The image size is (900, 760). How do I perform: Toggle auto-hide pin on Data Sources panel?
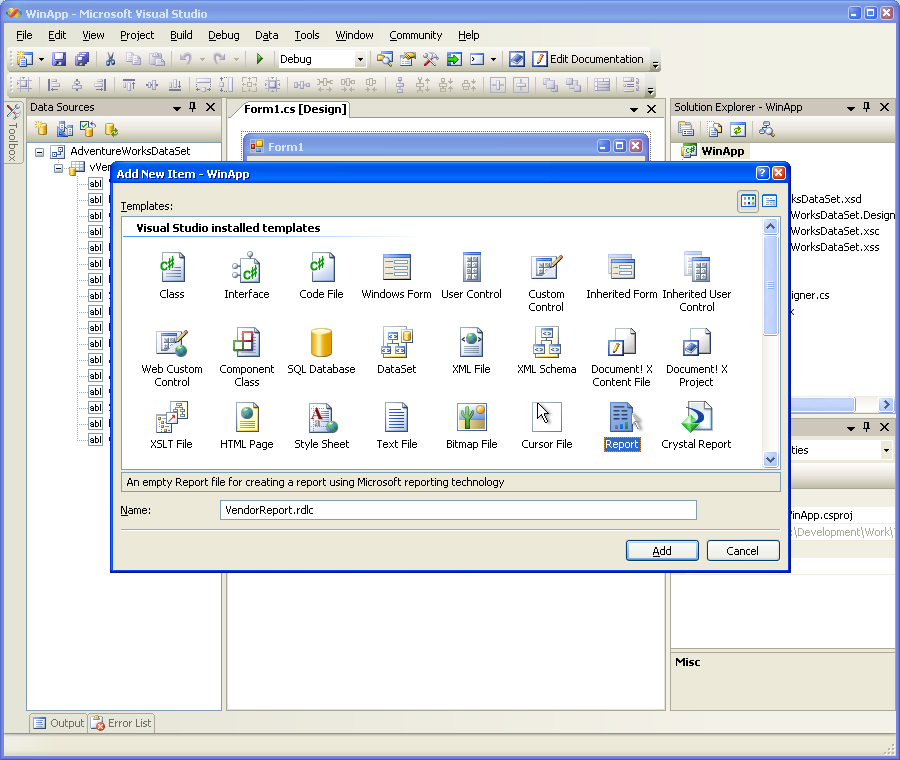tap(193, 107)
